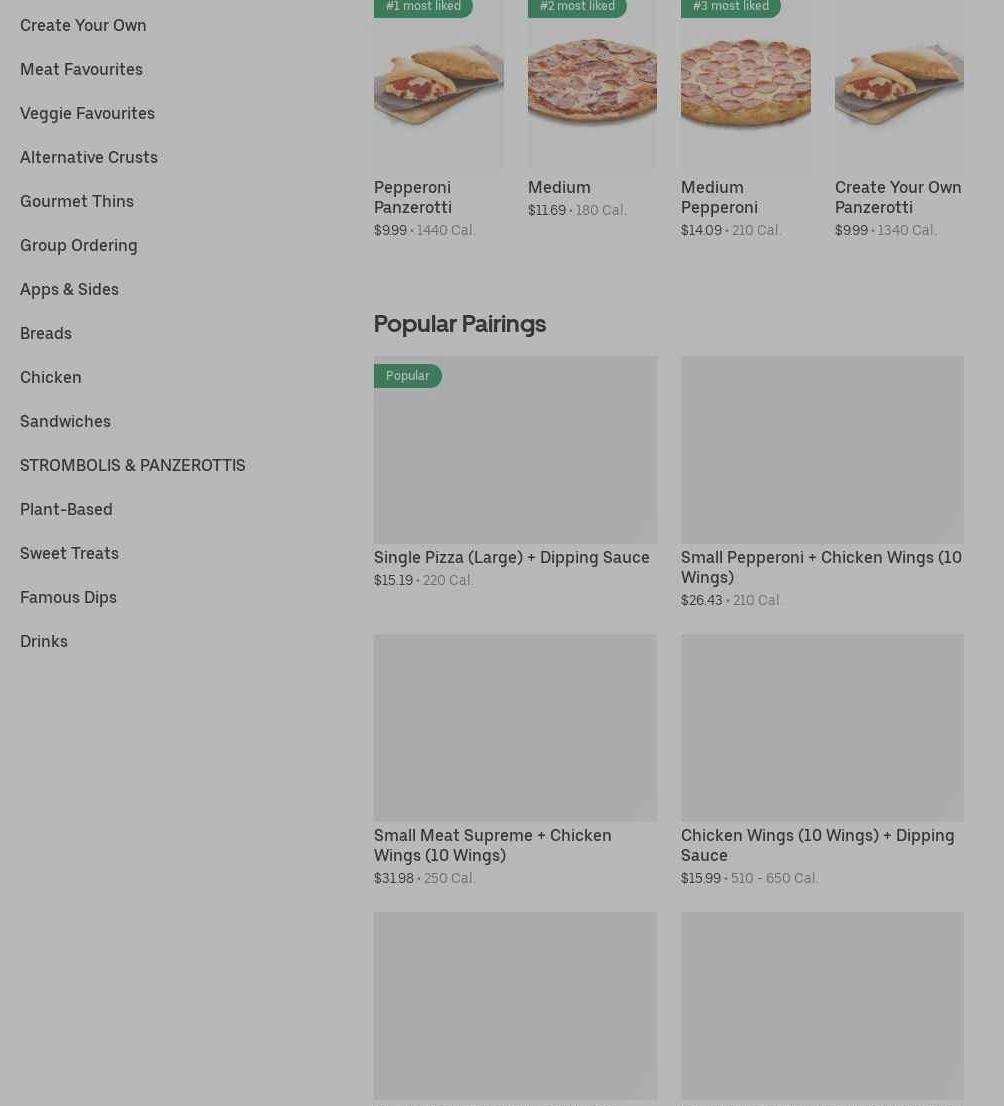Select the Medium Pepperoni pizza photo
1004x1106 pixels.
(745, 87)
